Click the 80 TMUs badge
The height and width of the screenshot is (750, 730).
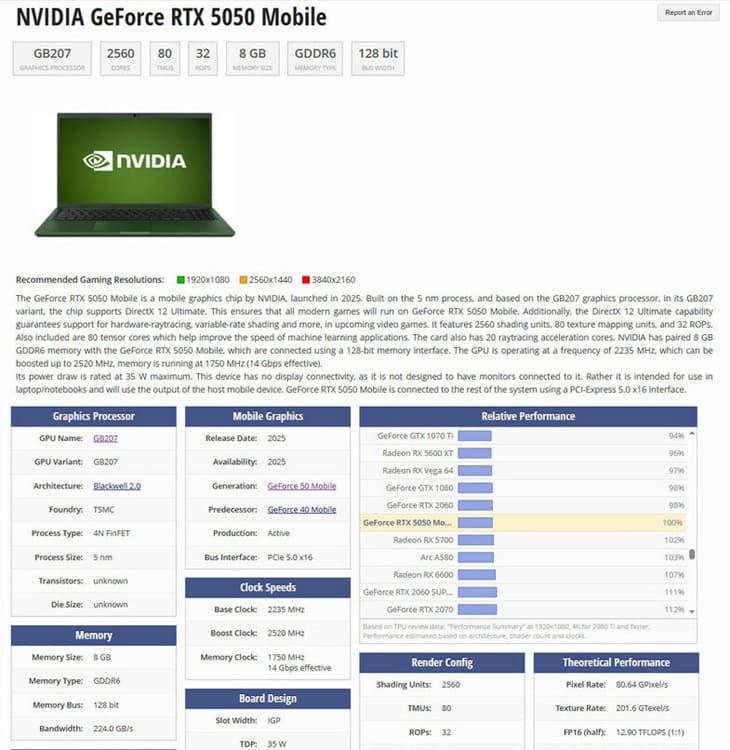point(165,58)
